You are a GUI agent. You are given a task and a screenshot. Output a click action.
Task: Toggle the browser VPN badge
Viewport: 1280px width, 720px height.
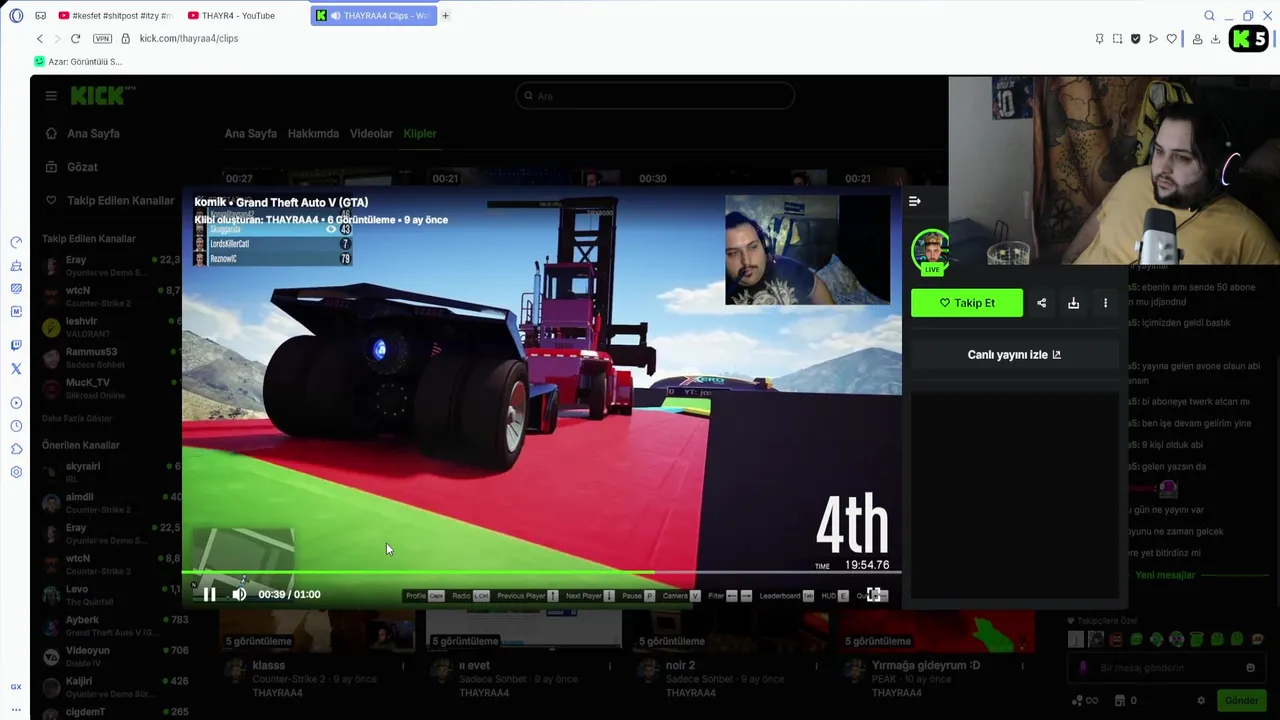pos(102,38)
